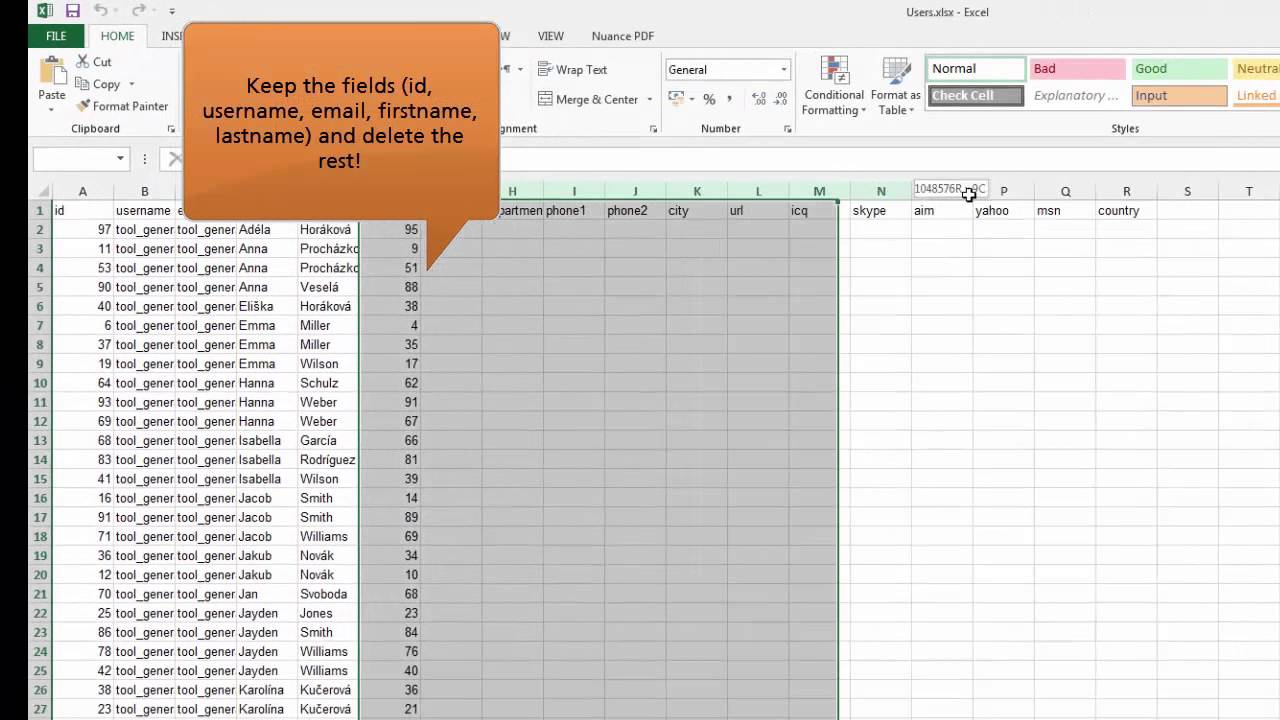Screen dimensions: 1280x720
Task: Select column N header
Action: [x=881, y=191]
